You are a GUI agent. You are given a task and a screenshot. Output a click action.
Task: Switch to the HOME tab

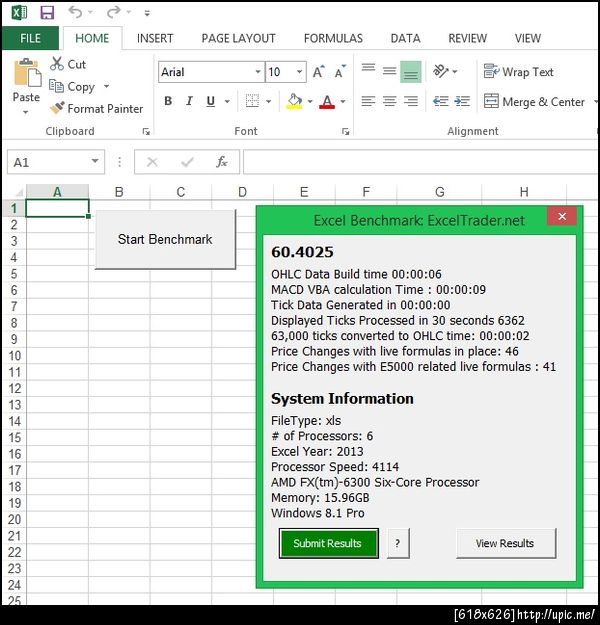click(x=92, y=38)
